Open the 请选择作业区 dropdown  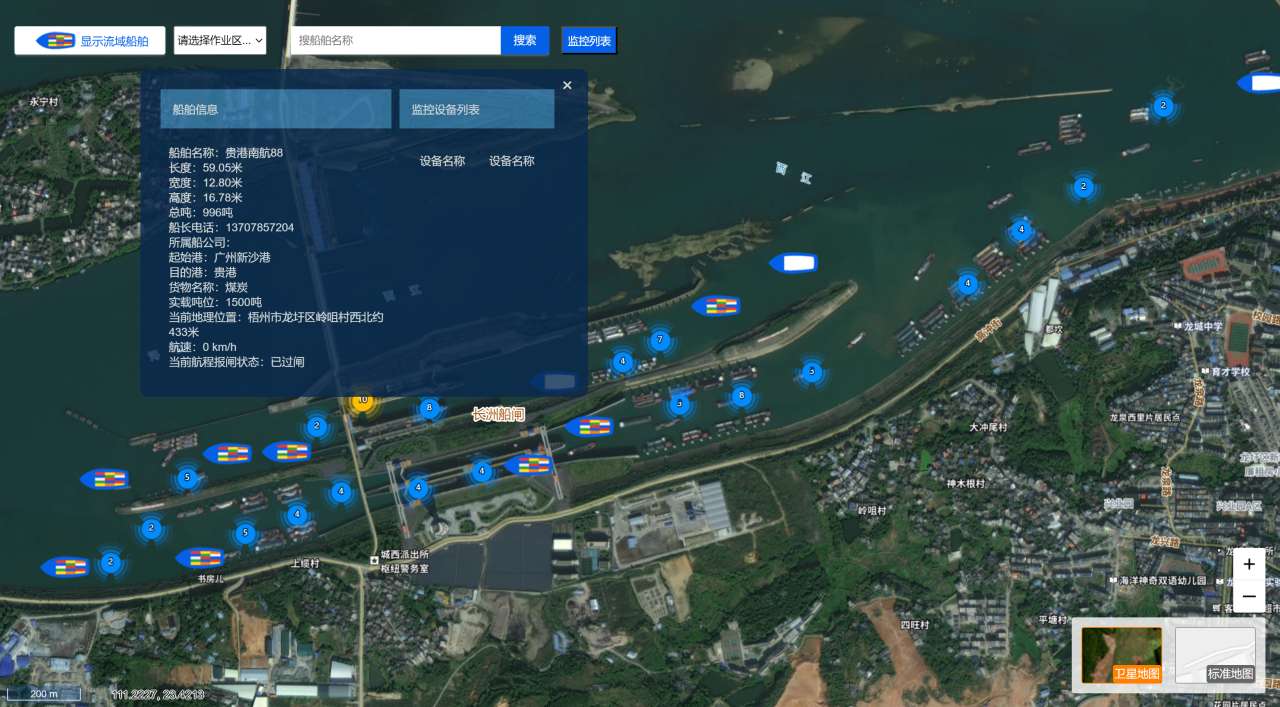220,41
